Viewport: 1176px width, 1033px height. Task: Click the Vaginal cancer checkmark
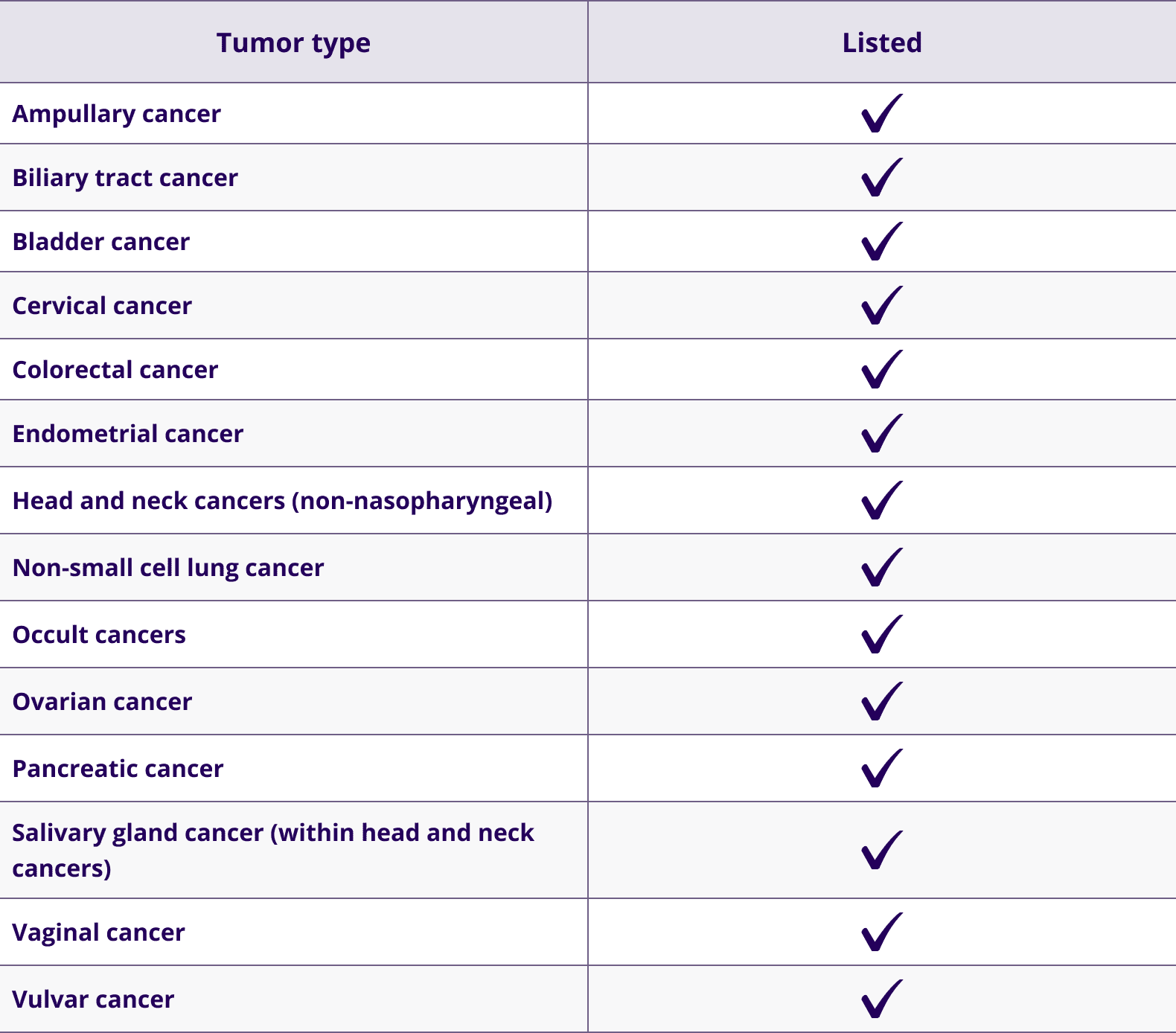click(x=881, y=933)
